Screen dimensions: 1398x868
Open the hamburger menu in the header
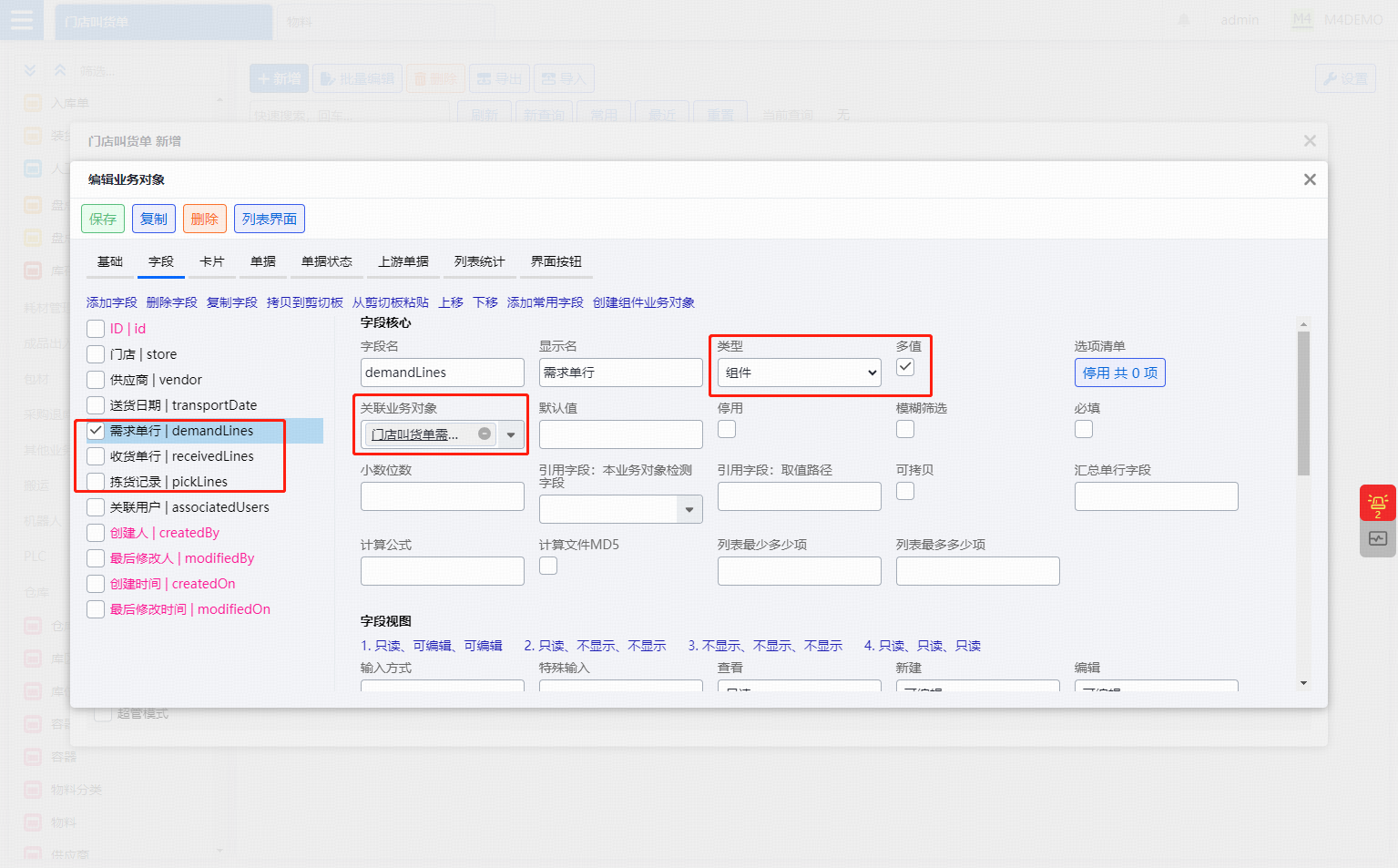[21, 20]
